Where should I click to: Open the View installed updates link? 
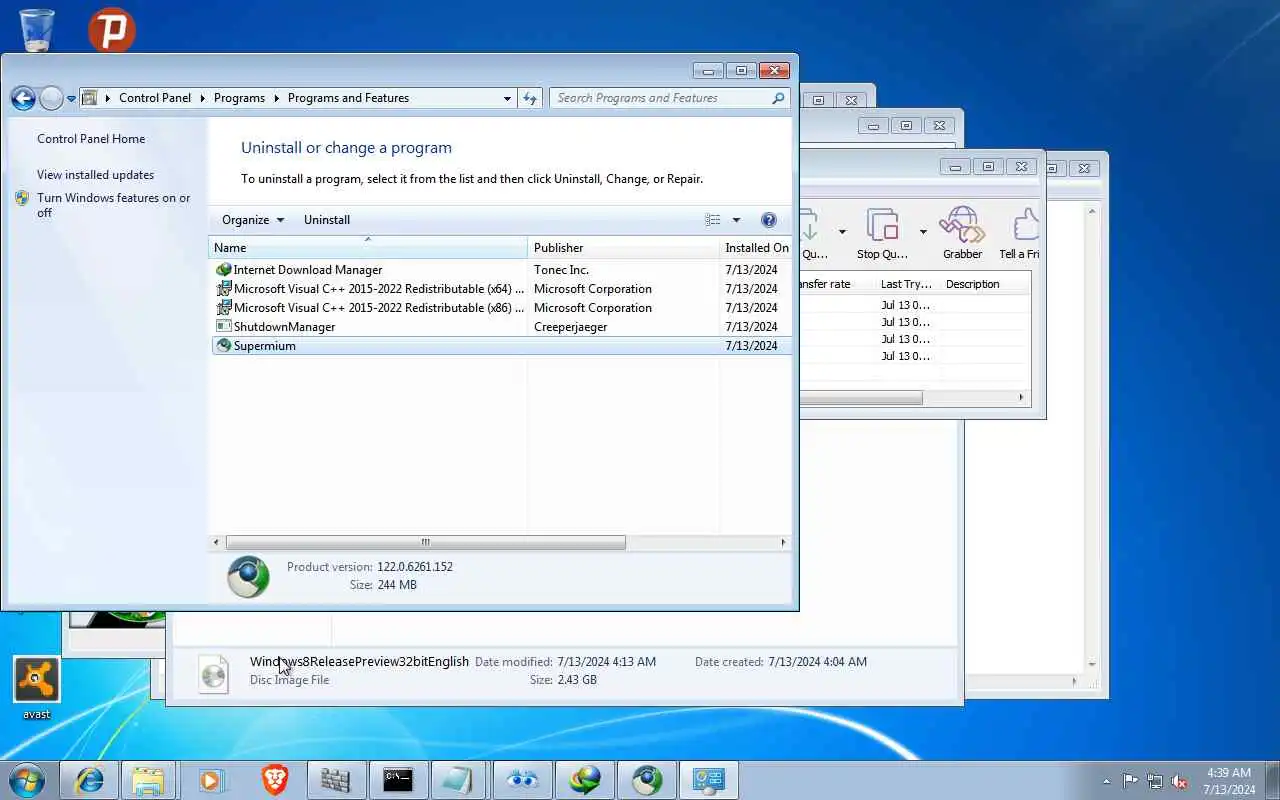(95, 175)
